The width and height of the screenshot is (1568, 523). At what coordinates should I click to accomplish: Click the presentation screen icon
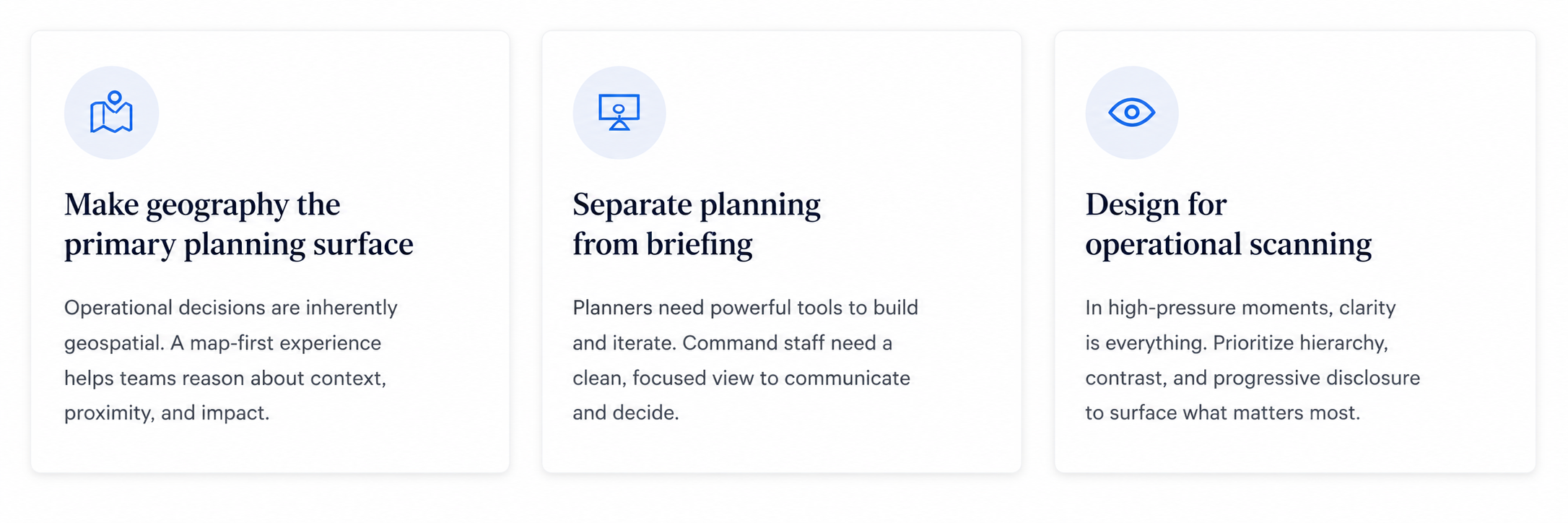[619, 112]
